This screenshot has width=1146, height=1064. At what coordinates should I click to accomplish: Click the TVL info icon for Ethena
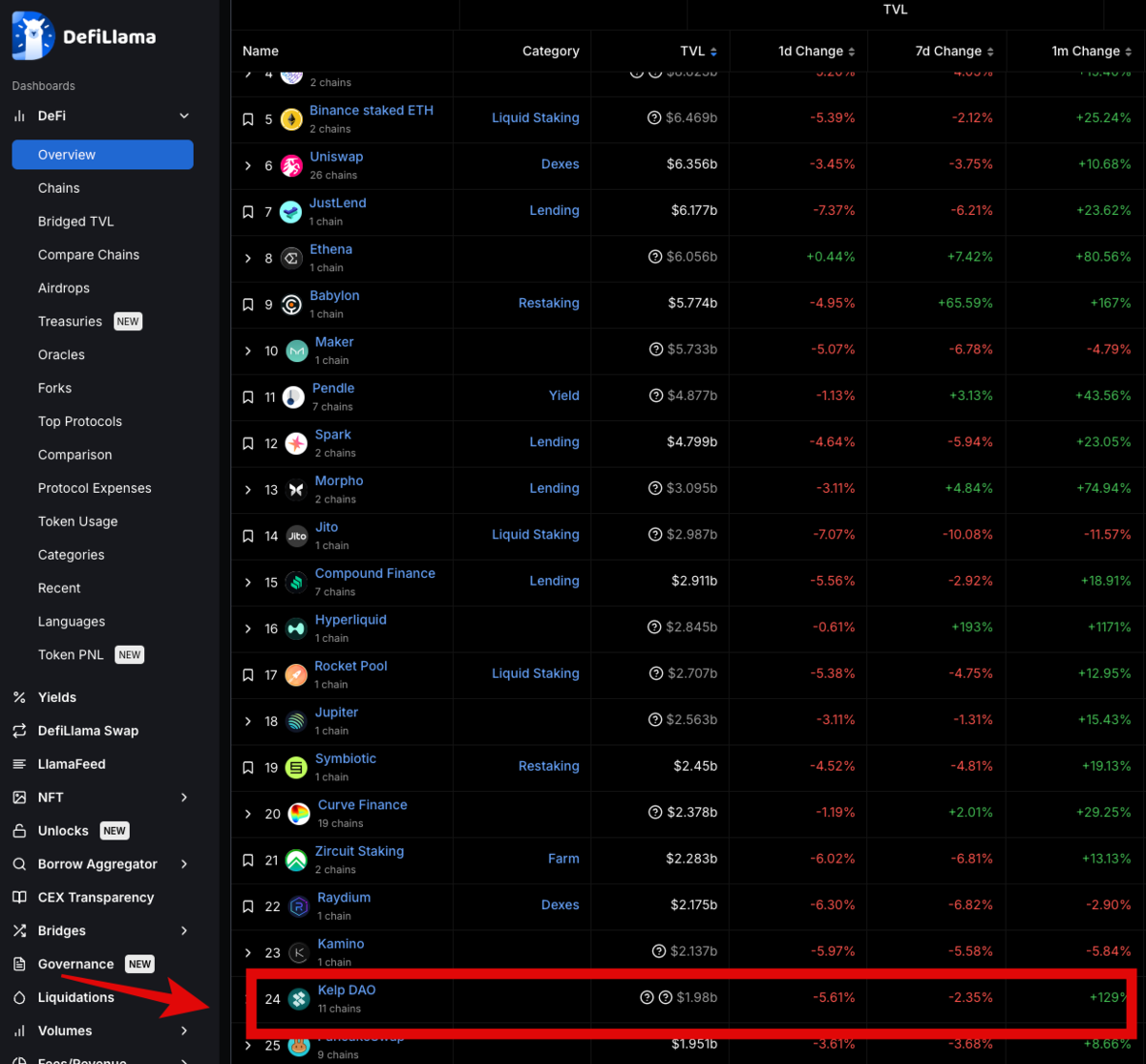[655, 257]
